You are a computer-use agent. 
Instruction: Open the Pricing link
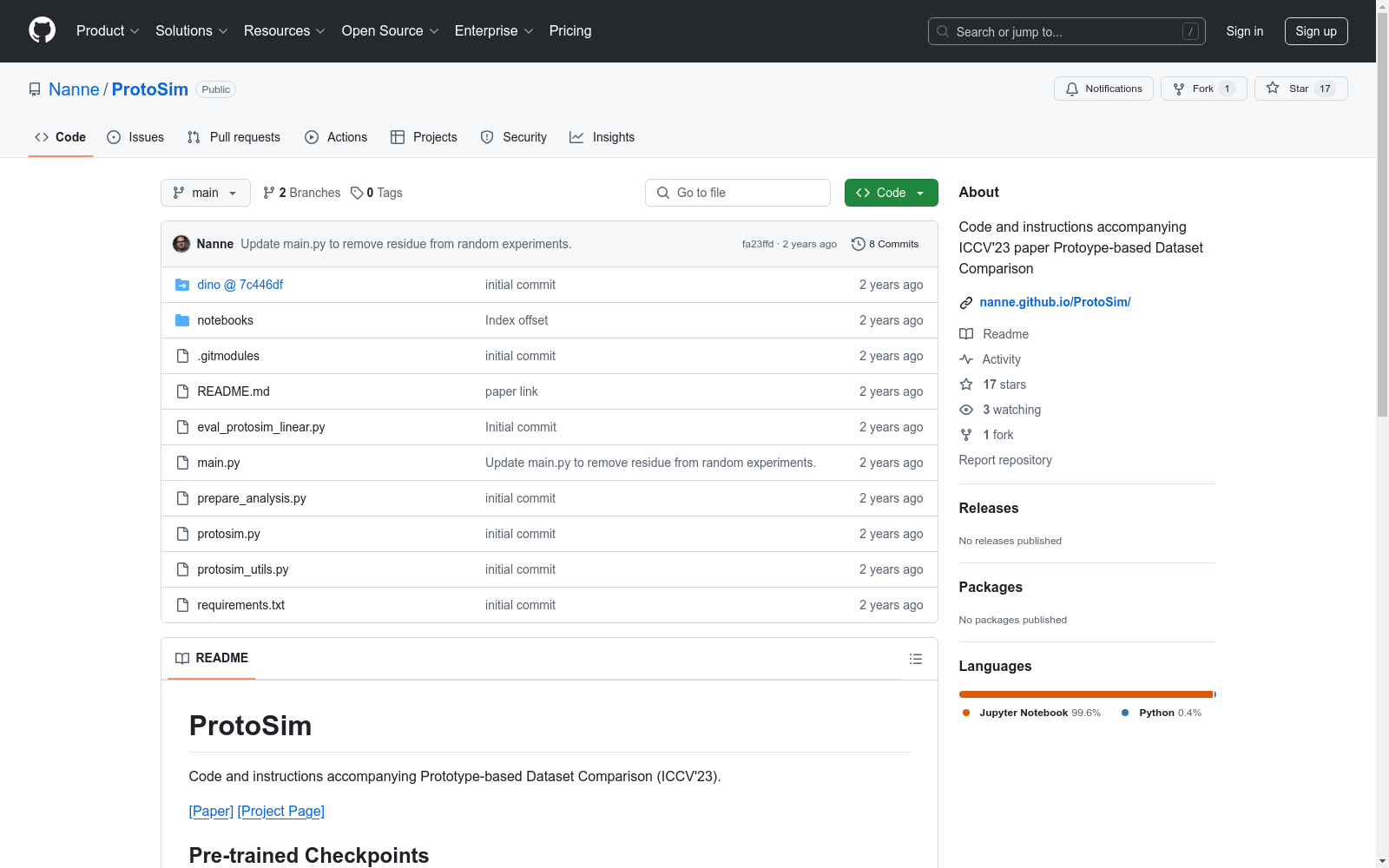point(570,31)
